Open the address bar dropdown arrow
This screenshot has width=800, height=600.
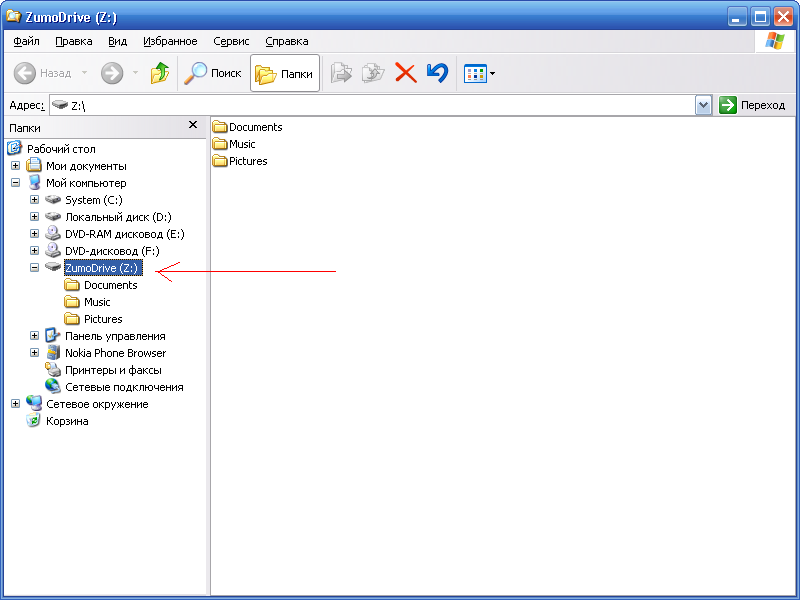[x=704, y=106]
